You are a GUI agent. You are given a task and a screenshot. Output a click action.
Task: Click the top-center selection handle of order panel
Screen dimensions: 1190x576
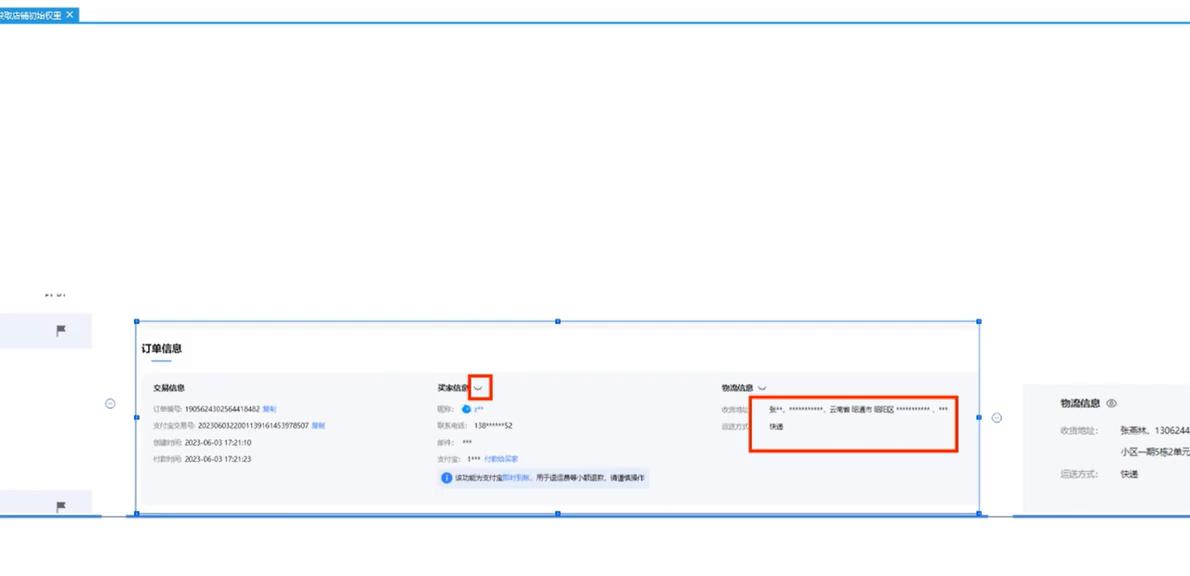tap(558, 322)
